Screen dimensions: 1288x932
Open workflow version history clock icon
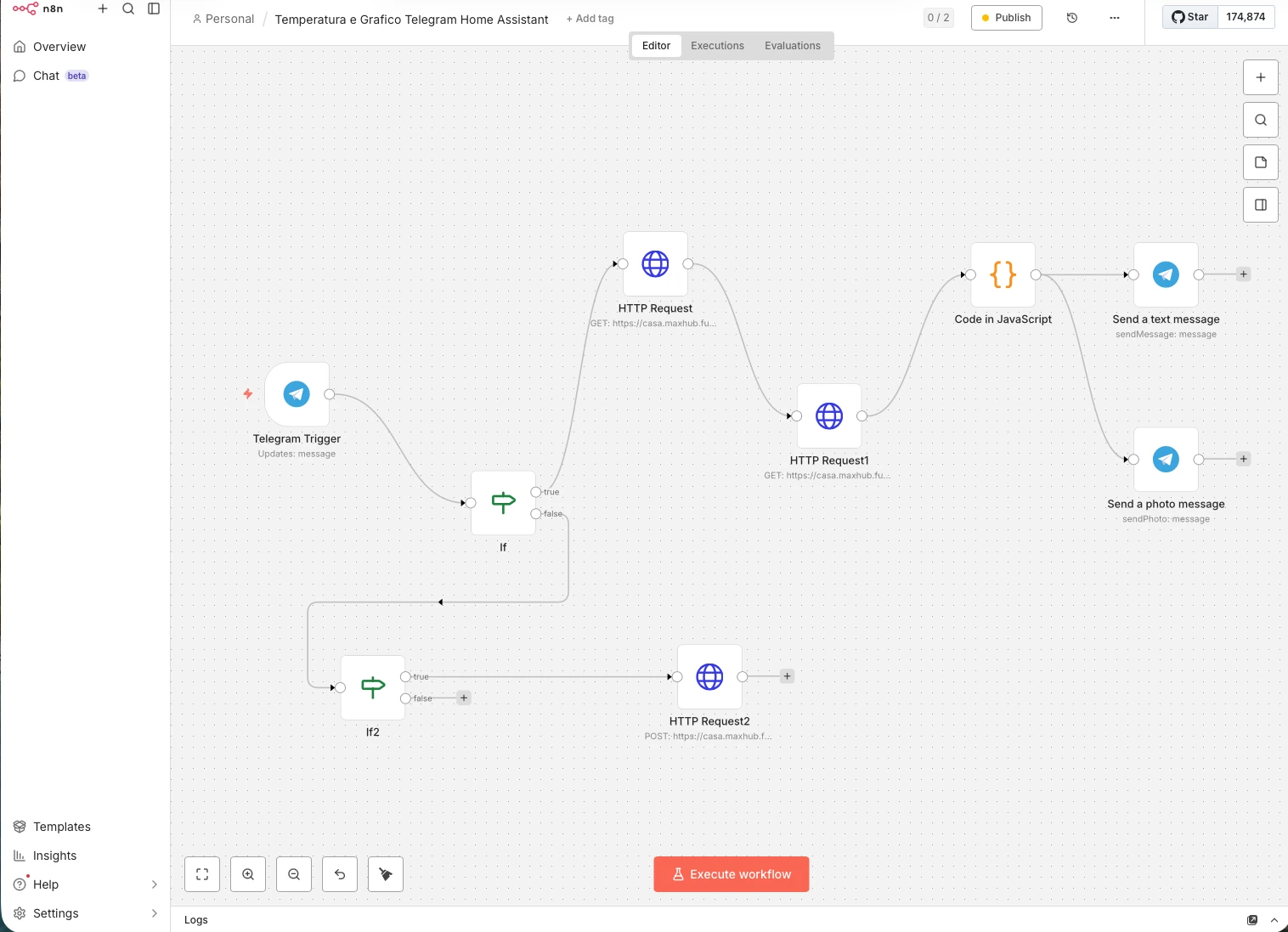click(1071, 17)
